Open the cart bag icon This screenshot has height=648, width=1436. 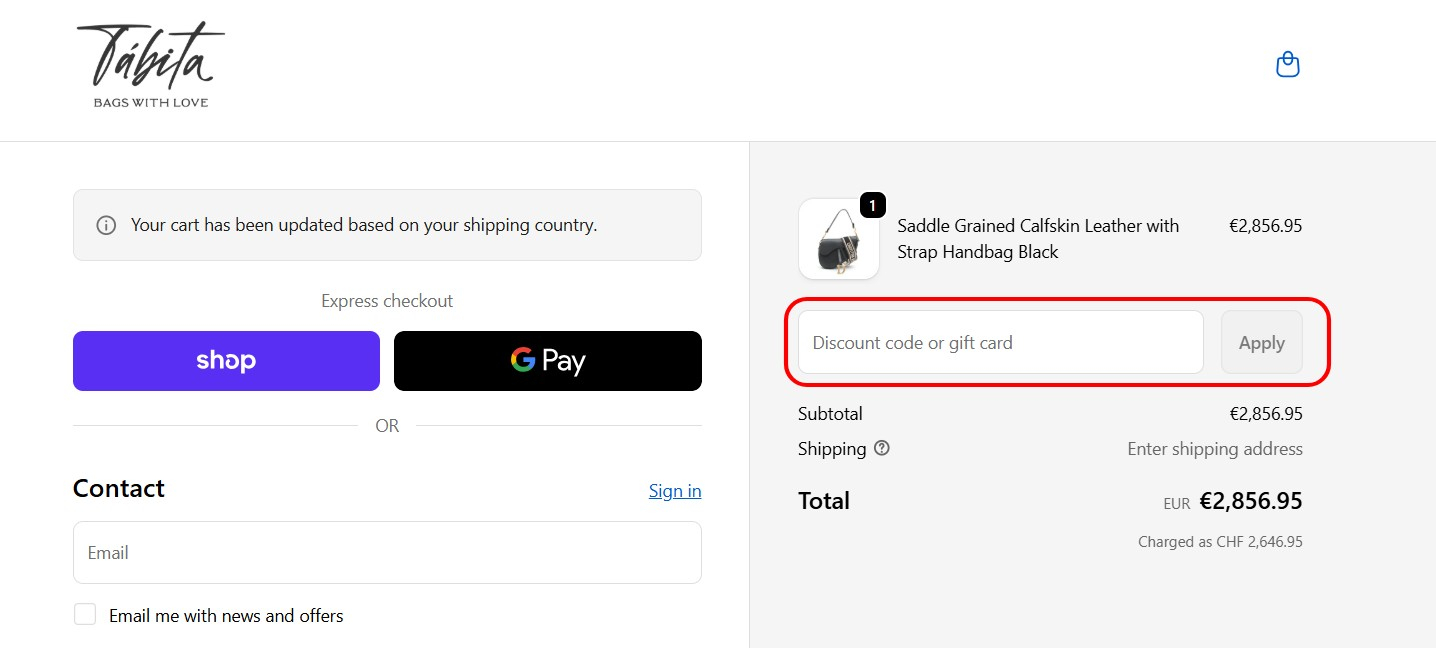pos(1287,63)
